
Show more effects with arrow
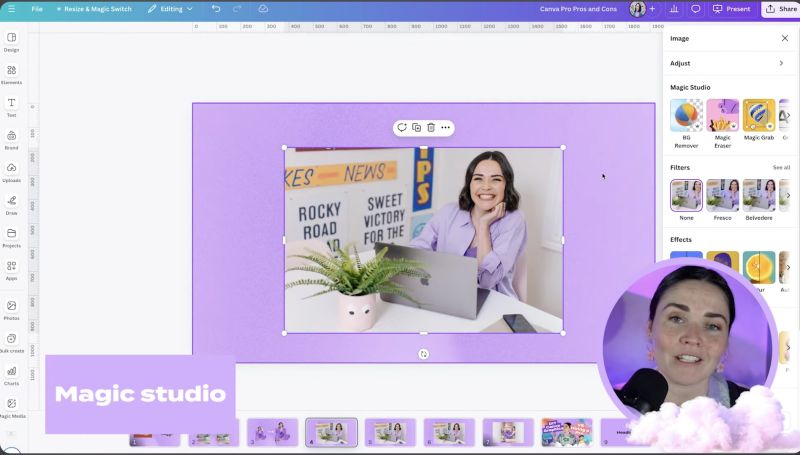pos(788,267)
